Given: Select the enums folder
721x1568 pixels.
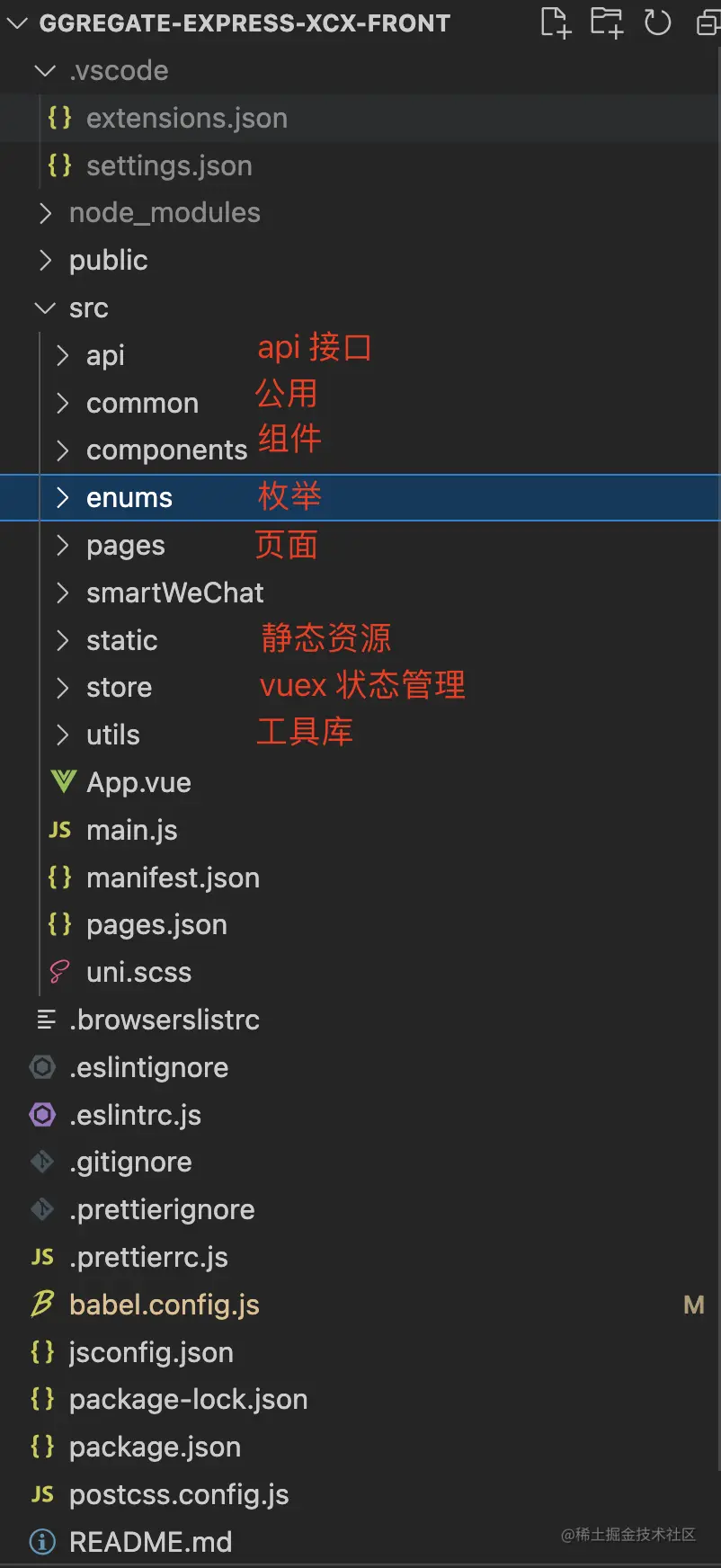Looking at the screenshot, I should 129,497.
